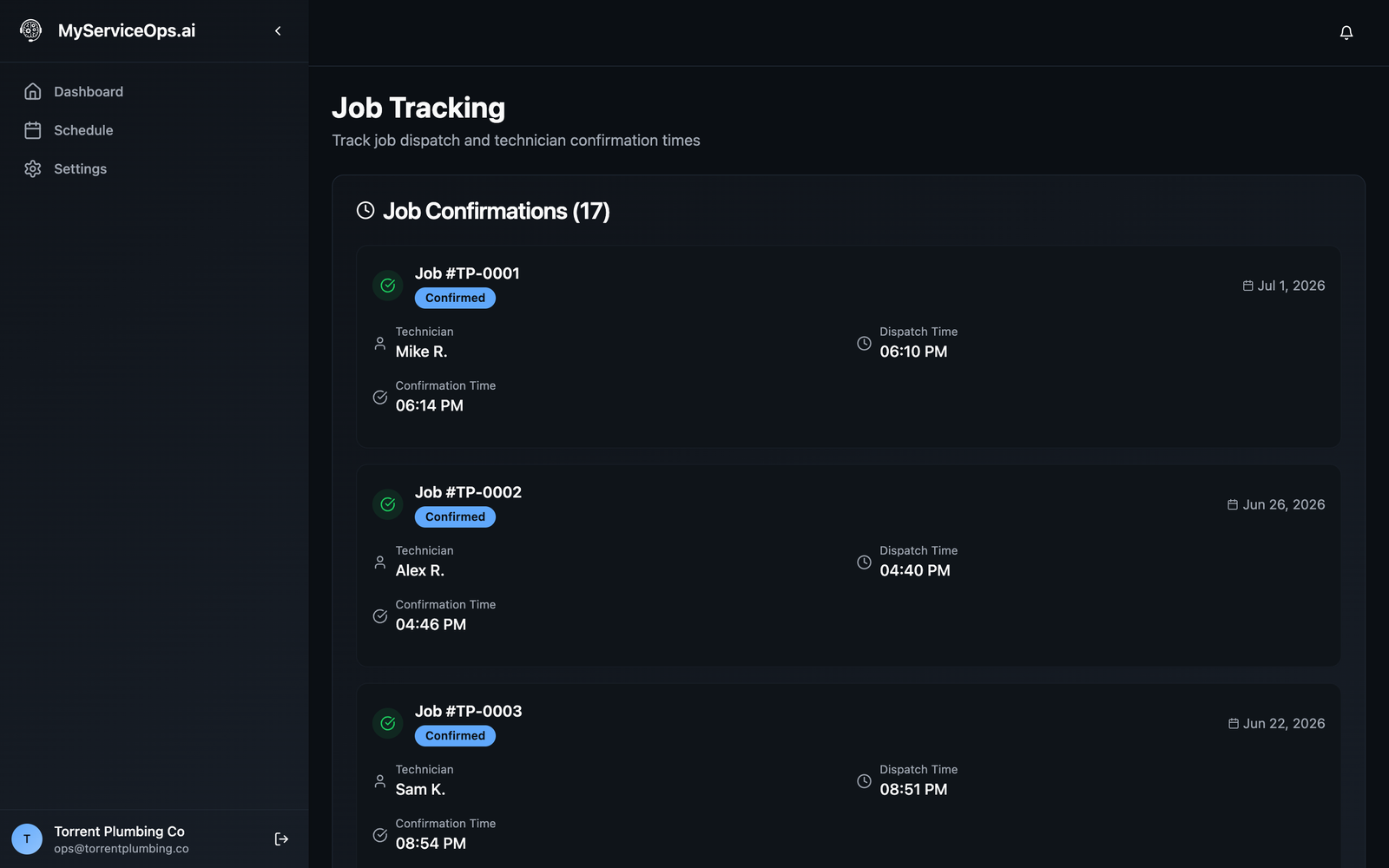Open the notifications bell

click(x=1346, y=33)
